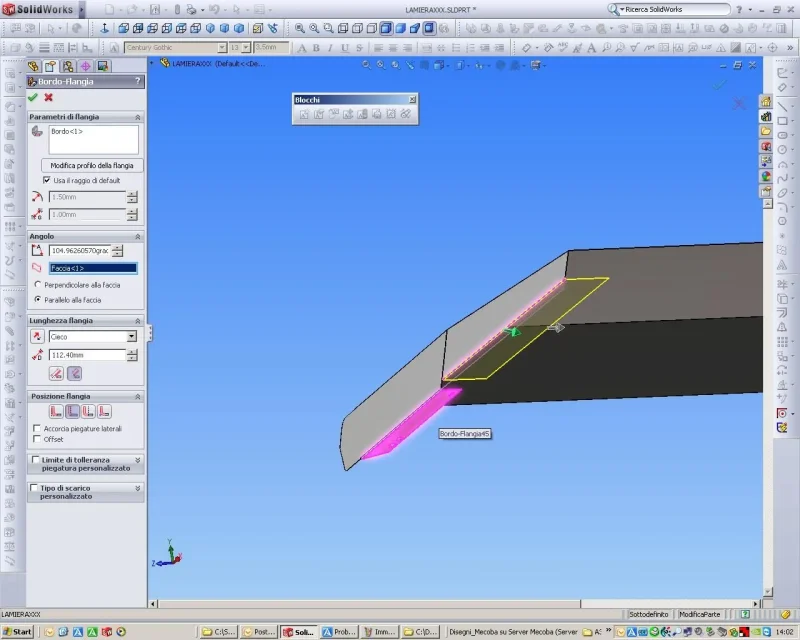Open the DimXpertManager tab
Screen dimensions: 800x640
click(85, 66)
